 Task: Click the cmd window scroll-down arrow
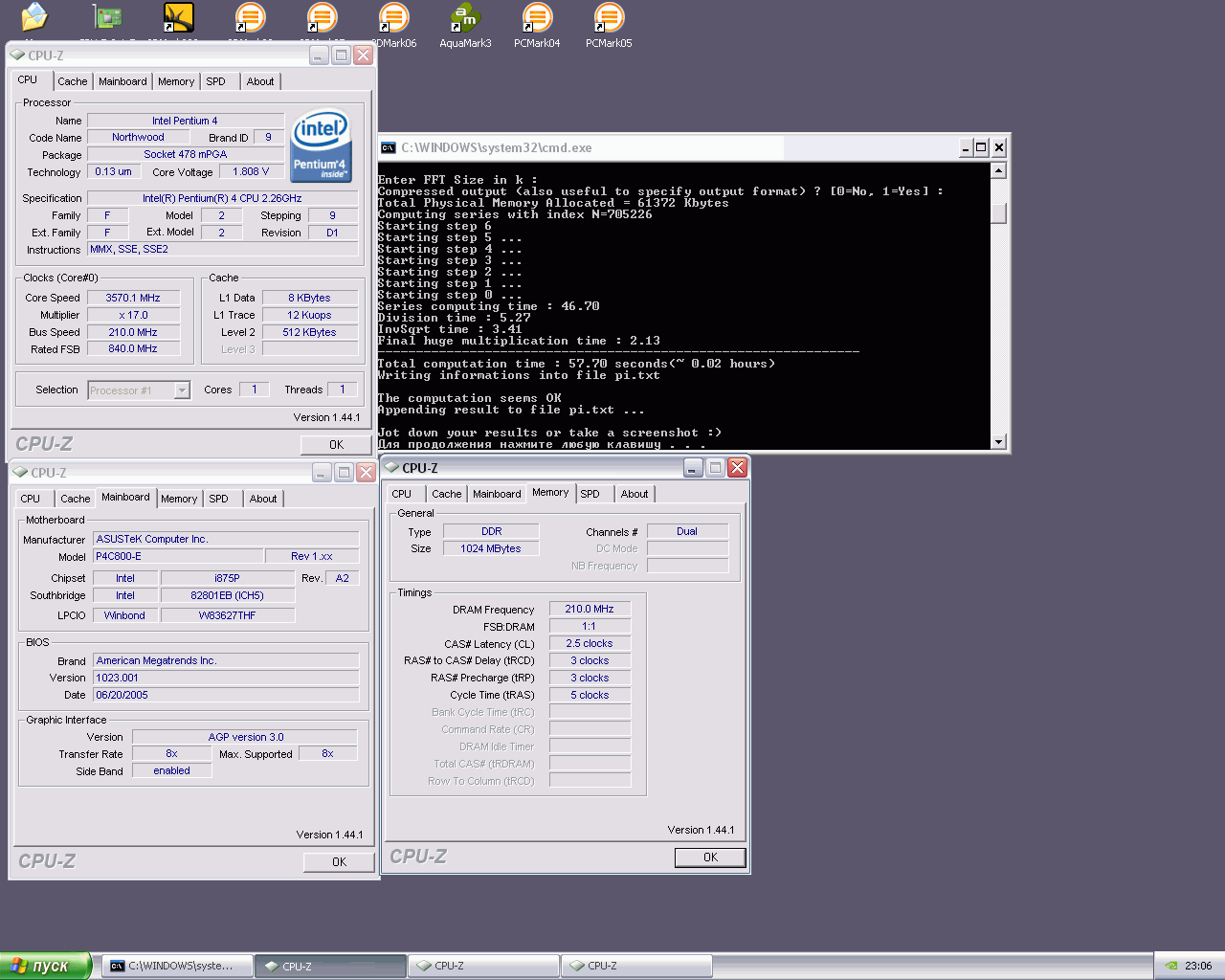click(x=998, y=441)
